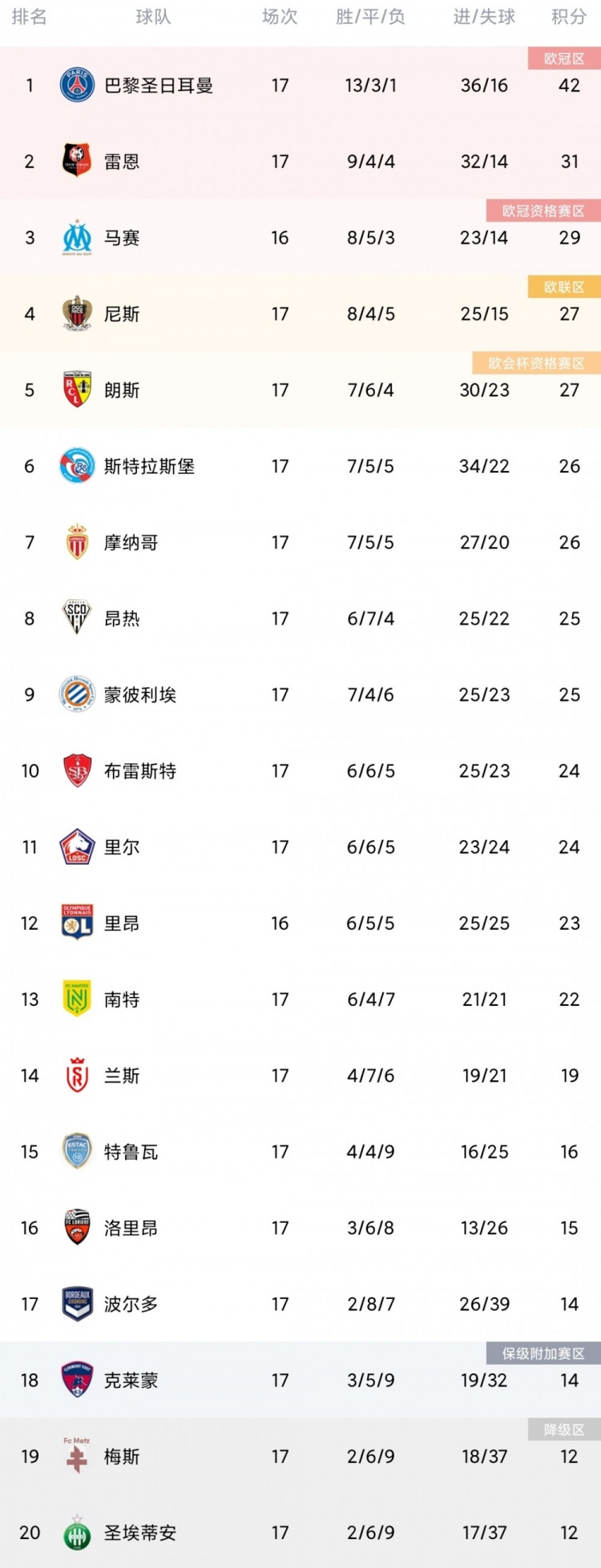601x1568 pixels.
Task: Click the FC Nantes yellow crest
Action: tap(77, 999)
